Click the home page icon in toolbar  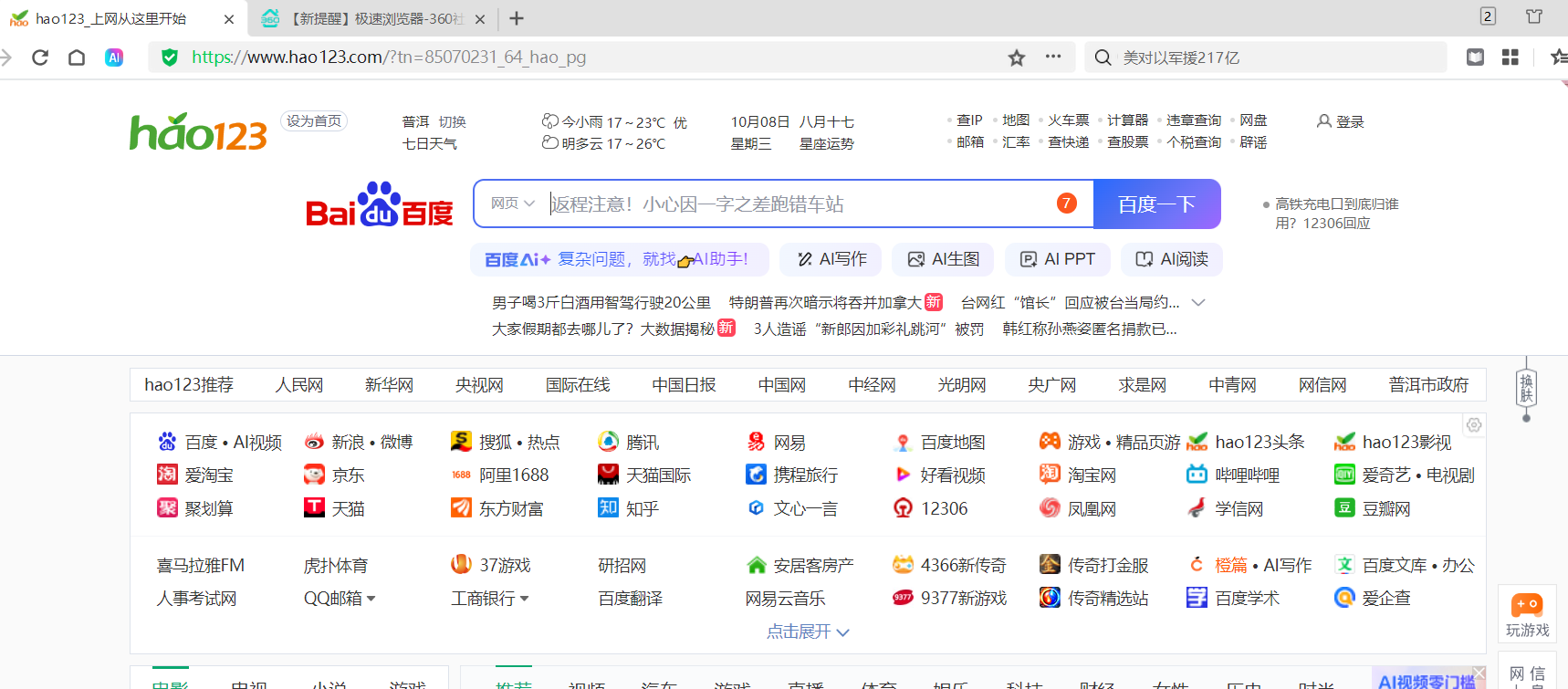point(77,57)
